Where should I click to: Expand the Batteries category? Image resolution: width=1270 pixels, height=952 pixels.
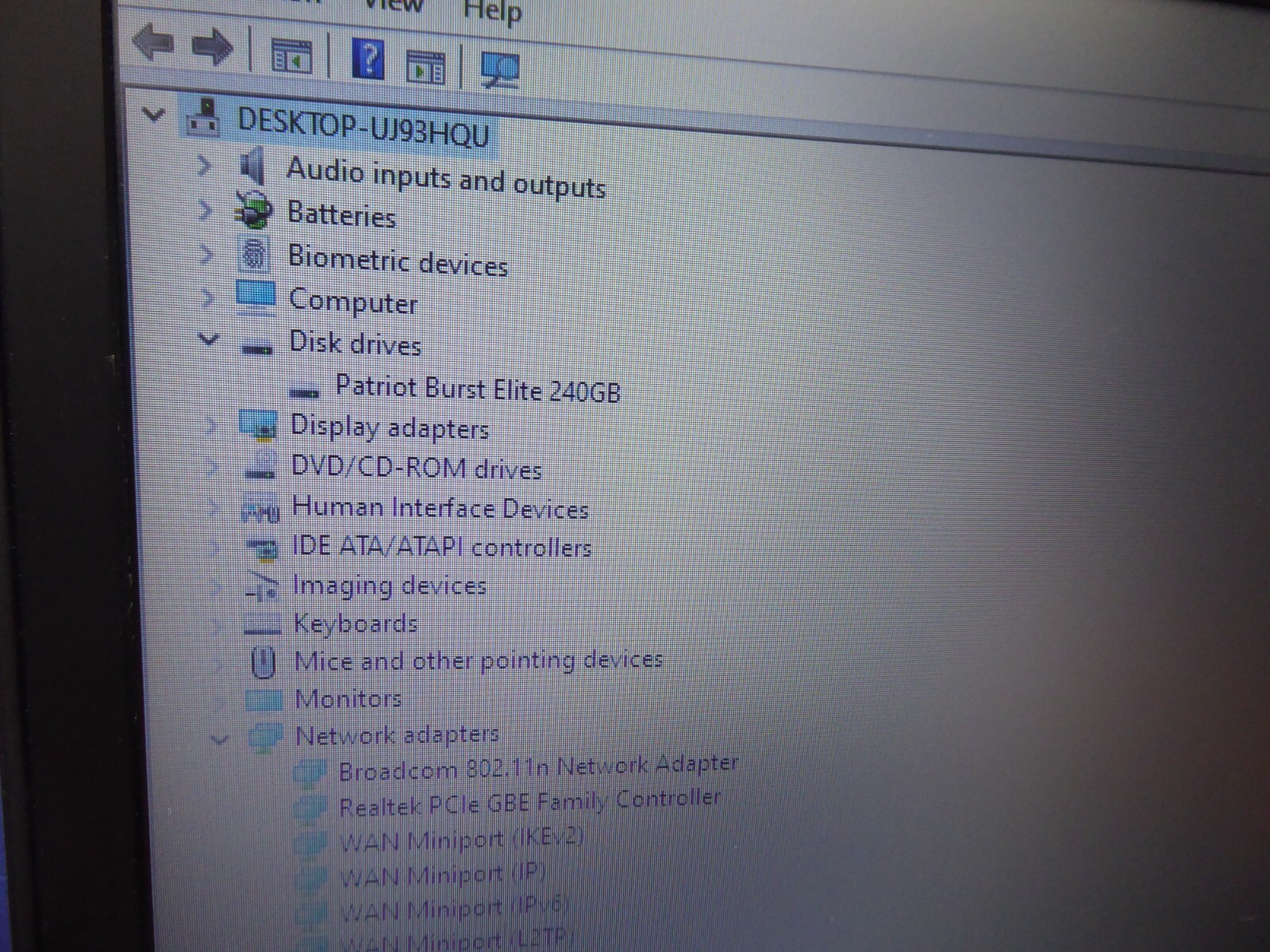coord(206,210)
